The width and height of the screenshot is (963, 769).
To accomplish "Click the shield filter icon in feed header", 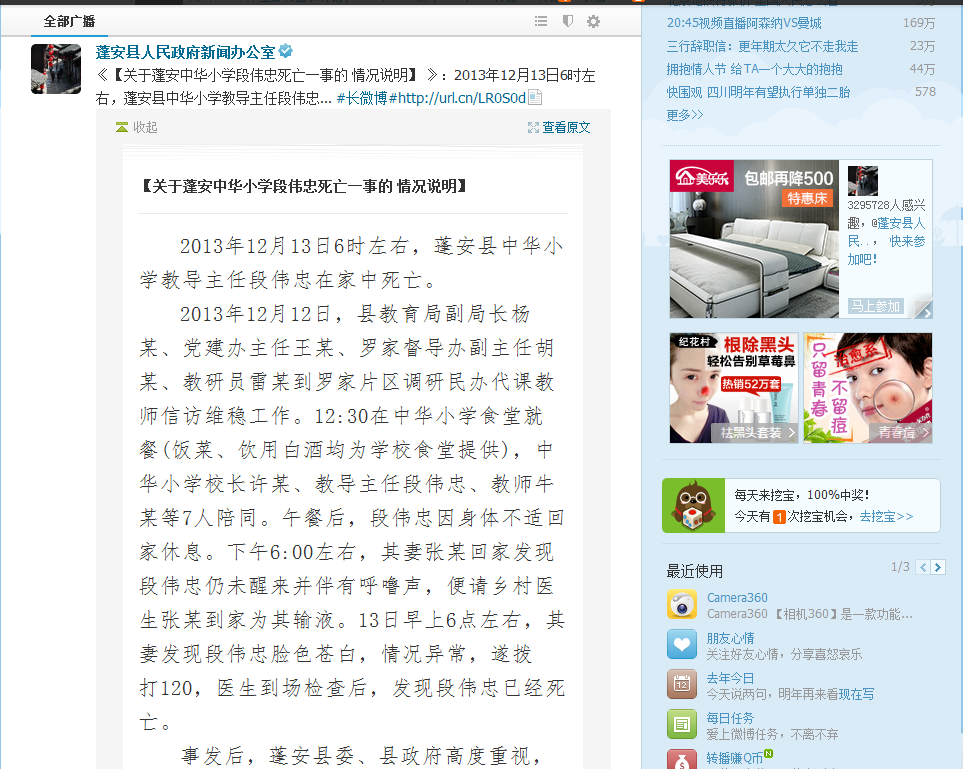I will tap(567, 21).
